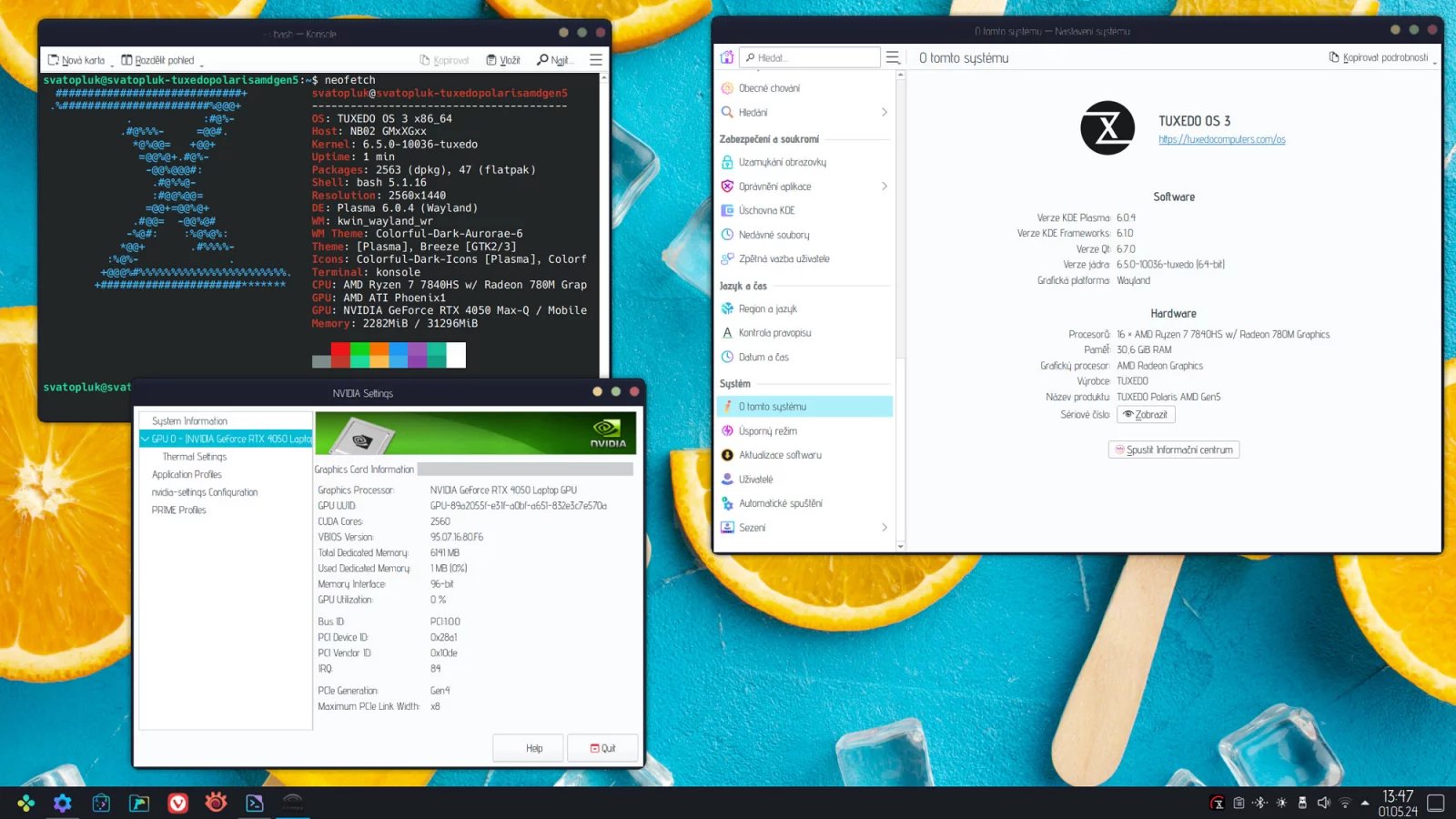Click the white color swatch in neofetch output
The width and height of the screenshot is (1456, 819).
pyautogui.click(x=456, y=355)
